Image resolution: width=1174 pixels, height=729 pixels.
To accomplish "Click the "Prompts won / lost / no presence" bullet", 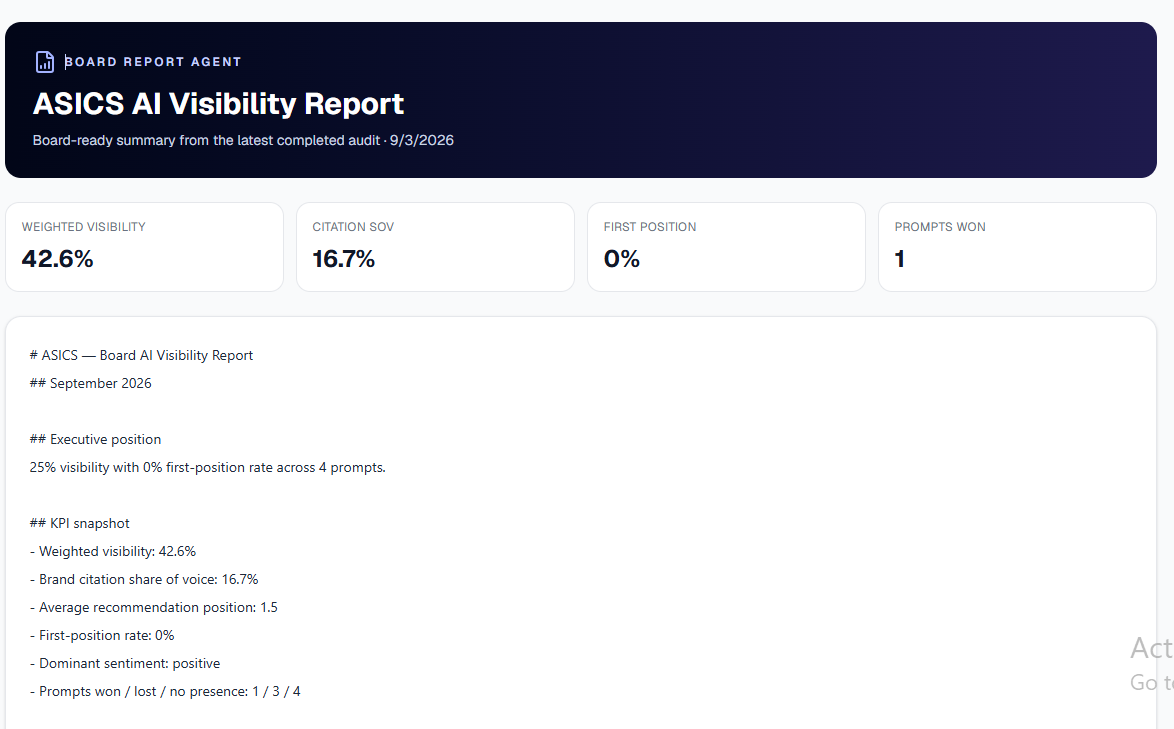I will tap(165, 692).
